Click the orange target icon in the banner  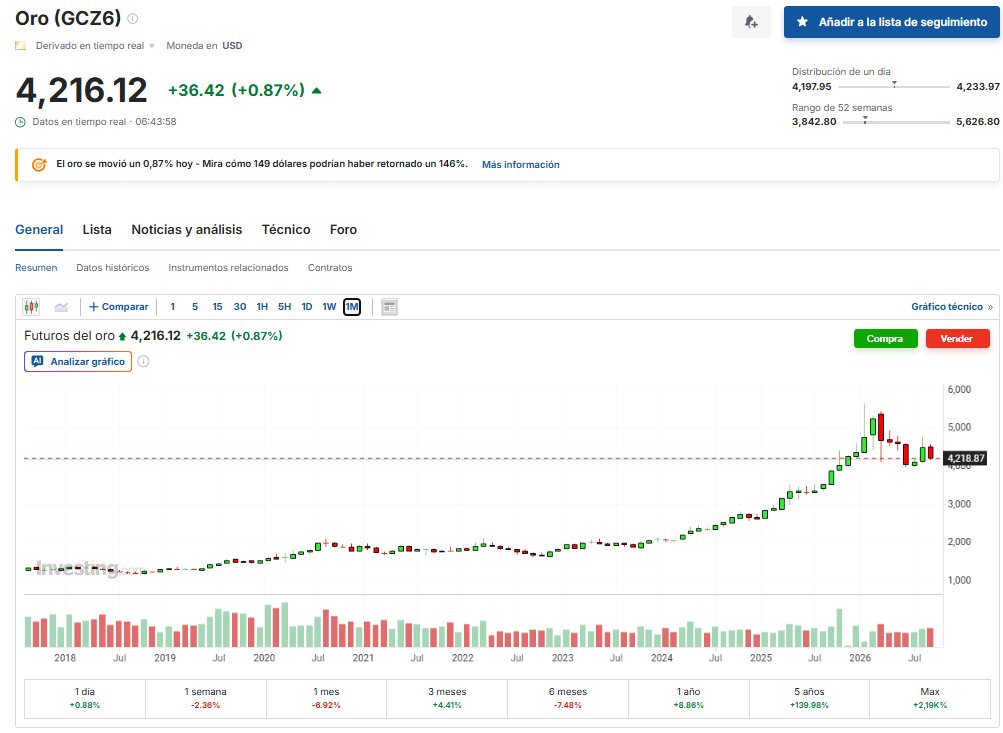39,164
